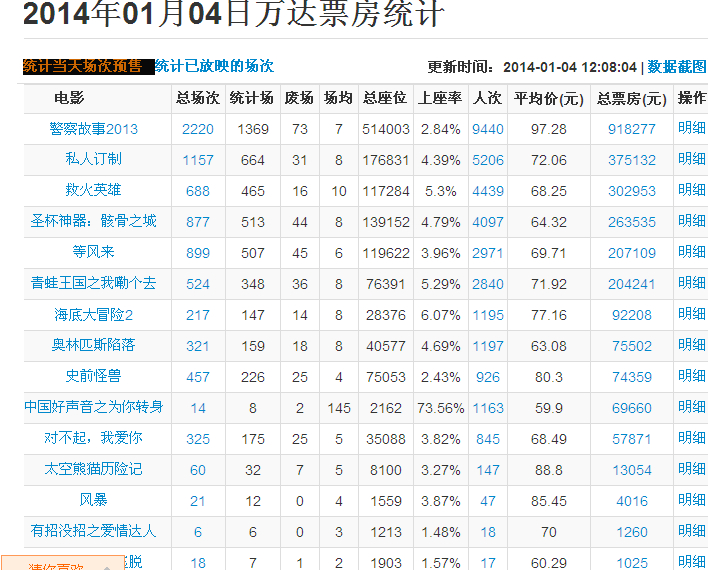Click total sessions 688 for 救火英雄
The image size is (708, 570).
pos(198,191)
